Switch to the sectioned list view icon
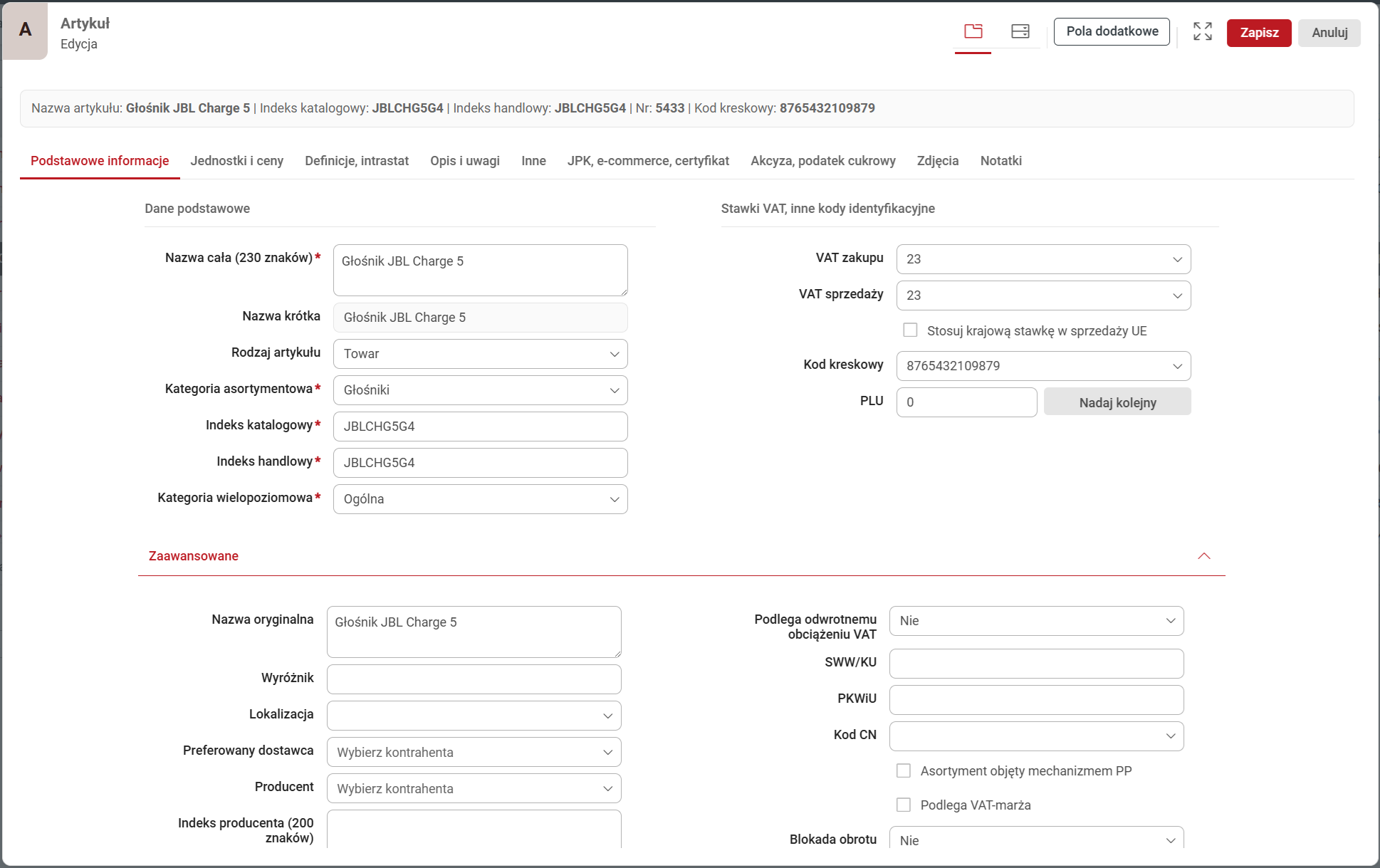The width and height of the screenshot is (1380, 868). (1020, 31)
